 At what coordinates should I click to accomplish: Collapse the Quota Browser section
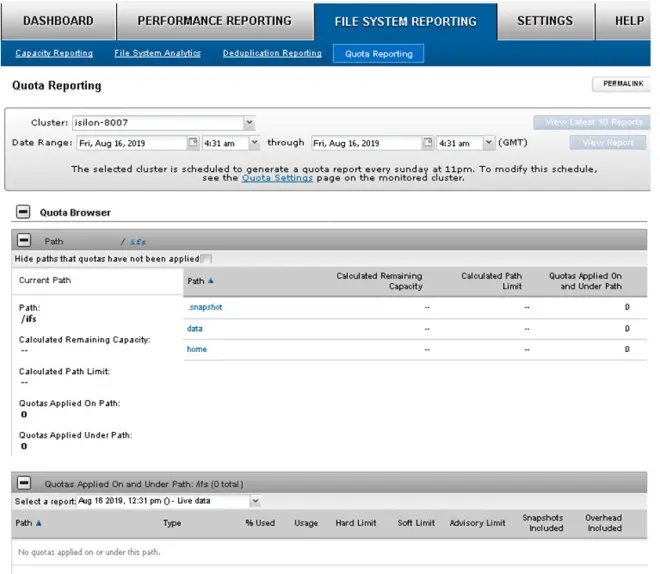pyautogui.click(x=23, y=212)
